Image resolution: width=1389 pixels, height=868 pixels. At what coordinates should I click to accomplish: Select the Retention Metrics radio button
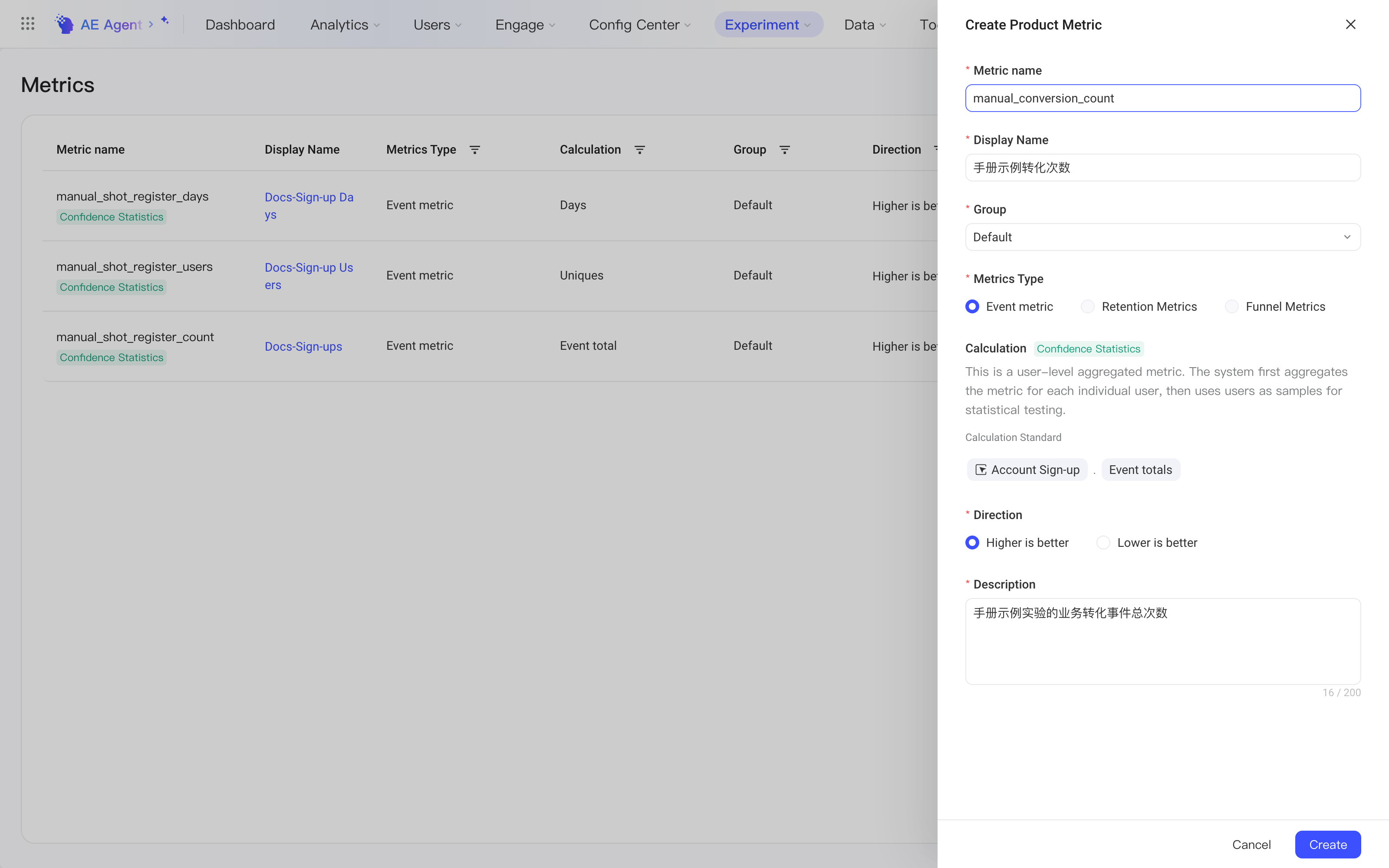(1088, 306)
